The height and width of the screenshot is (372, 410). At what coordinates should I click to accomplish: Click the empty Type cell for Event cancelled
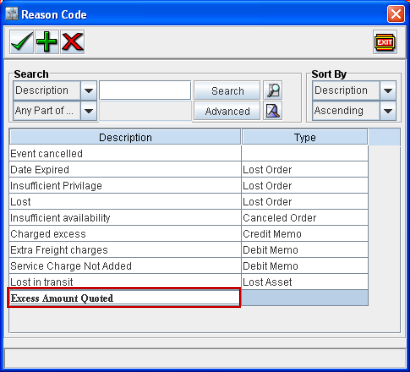305,153
